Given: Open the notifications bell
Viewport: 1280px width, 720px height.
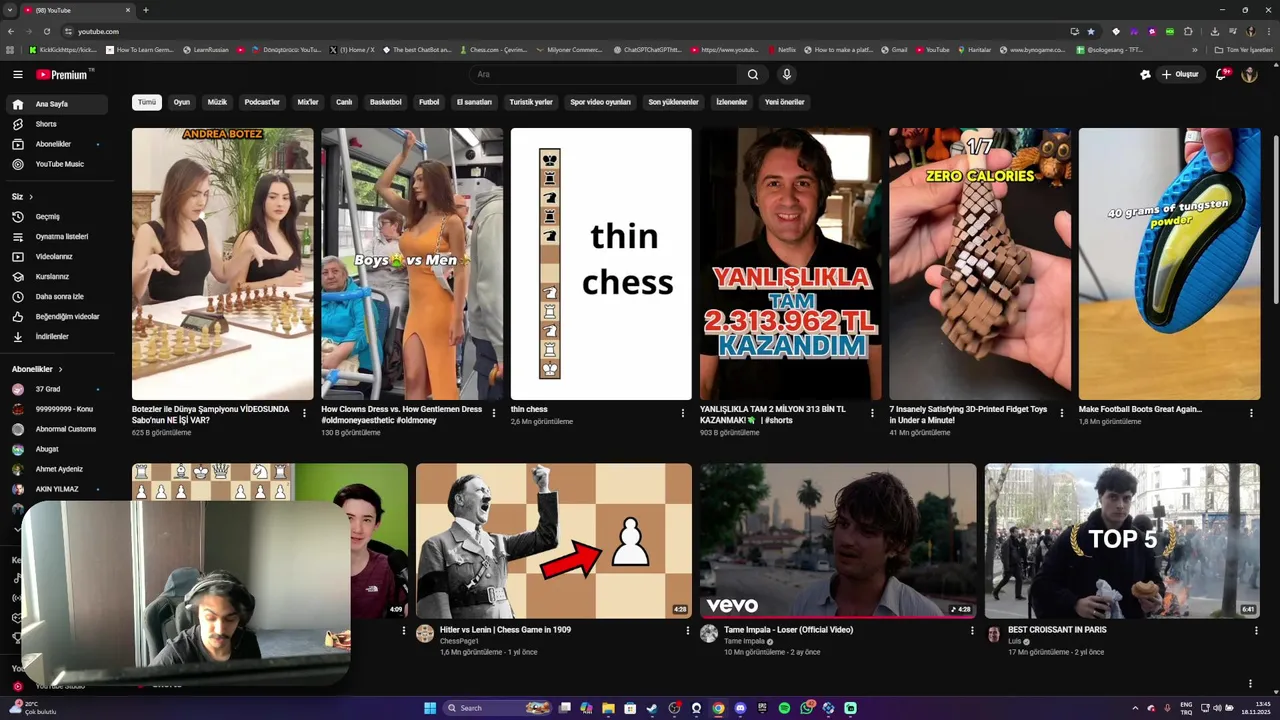Looking at the screenshot, I should pos(1221,74).
